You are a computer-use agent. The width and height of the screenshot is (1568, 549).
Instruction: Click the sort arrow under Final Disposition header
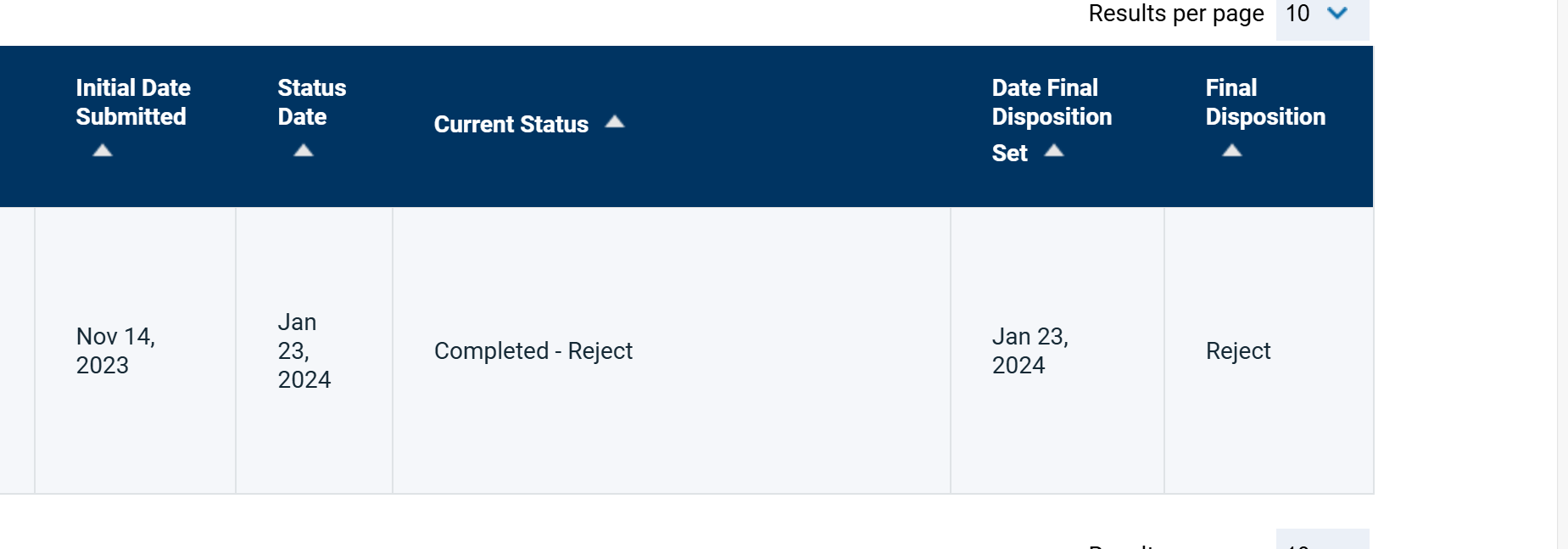tap(1232, 150)
